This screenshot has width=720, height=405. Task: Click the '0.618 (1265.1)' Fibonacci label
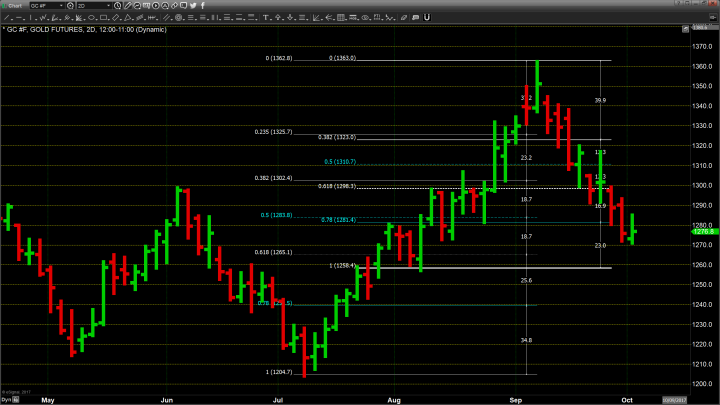coord(273,252)
